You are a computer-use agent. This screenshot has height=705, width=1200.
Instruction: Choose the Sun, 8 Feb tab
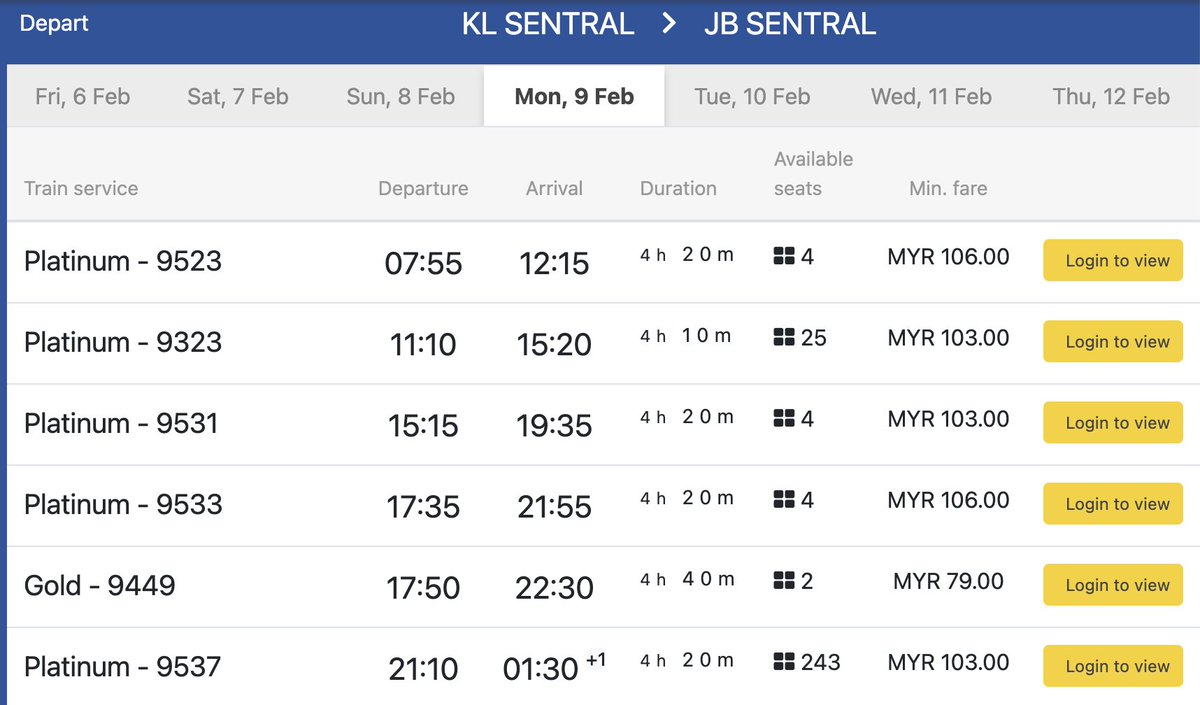[400, 97]
